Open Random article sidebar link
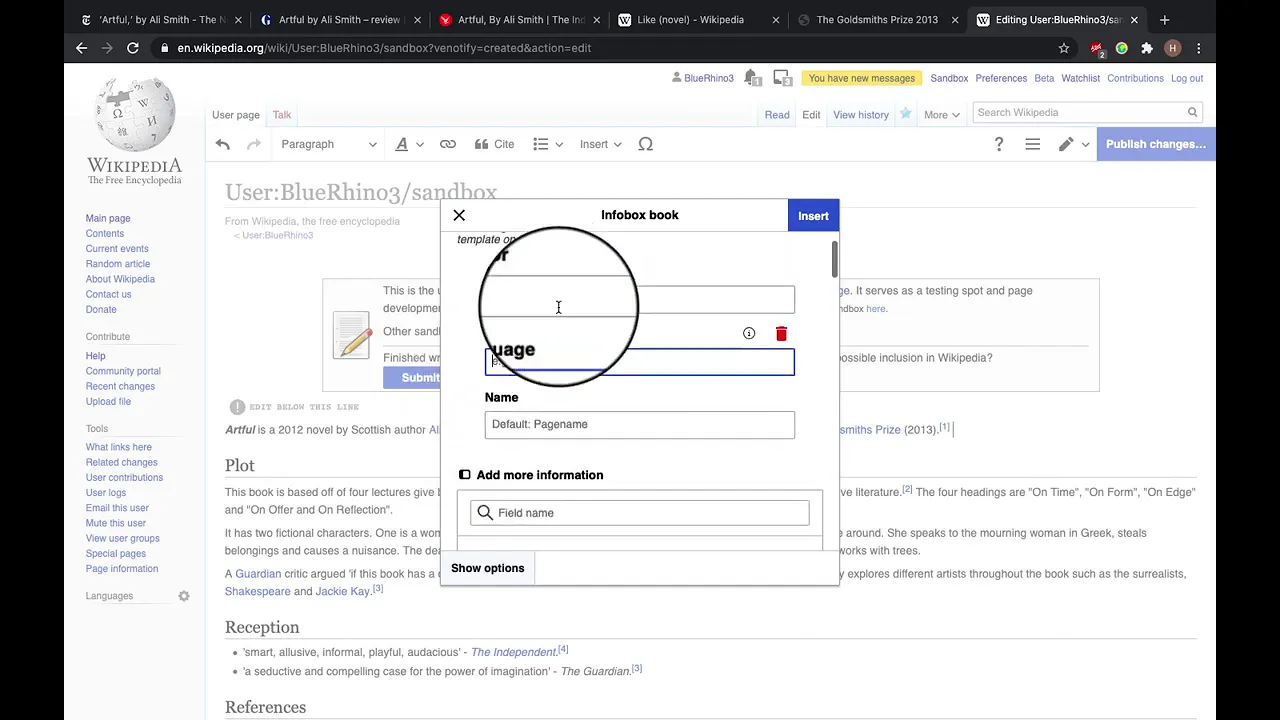1280x720 pixels. pyautogui.click(x=118, y=264)
